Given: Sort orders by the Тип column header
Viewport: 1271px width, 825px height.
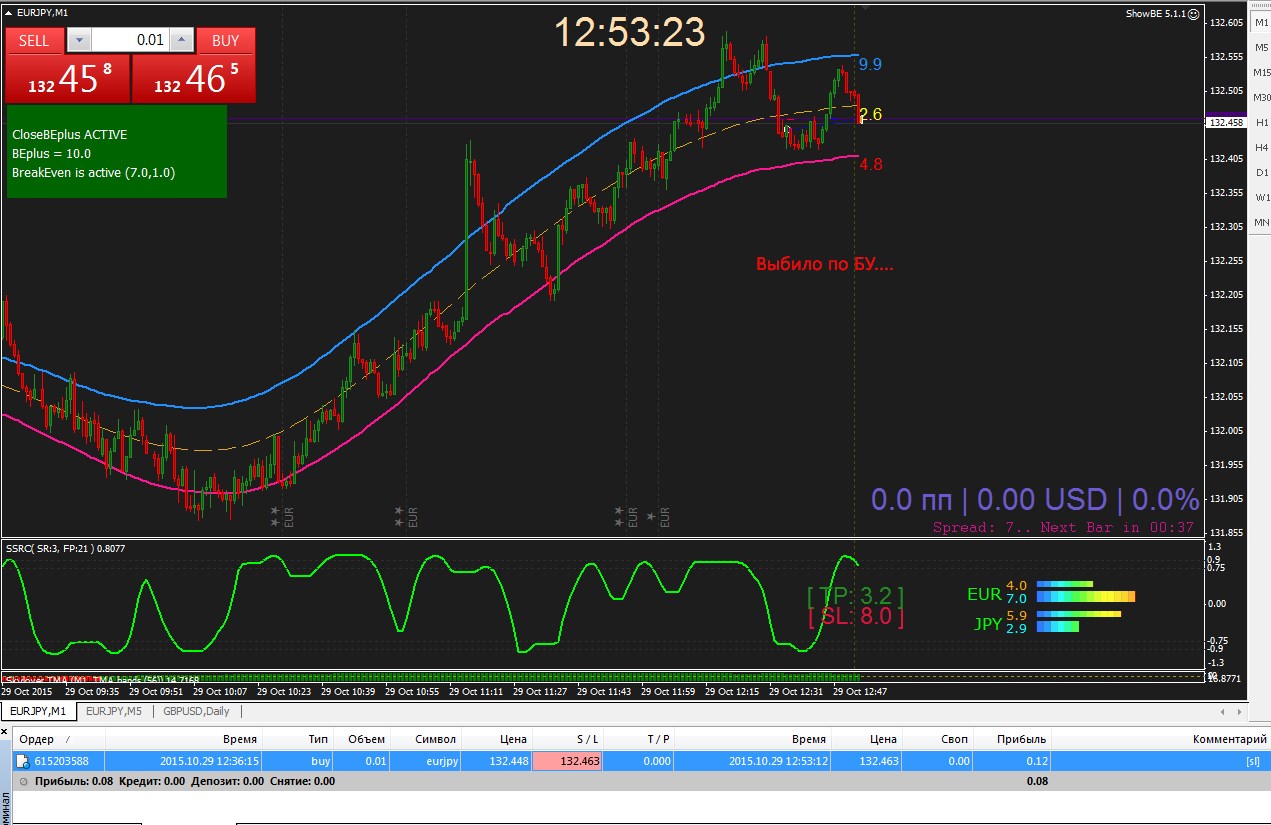Looking at the screenshot, I should [x=299, y=739].
